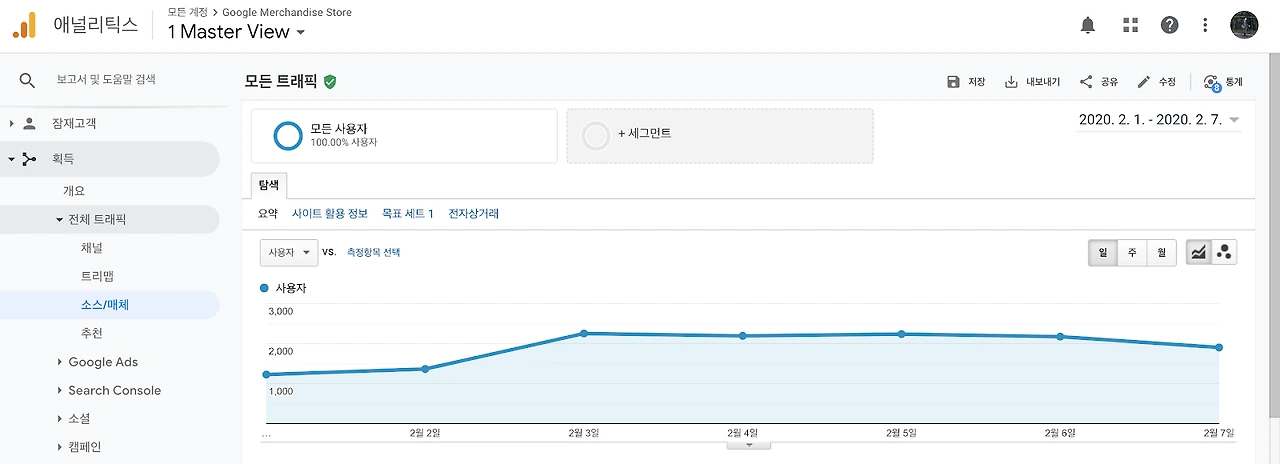The width and height of the screenshot is (1280, 464).
Task: Open the 목표 세트 1 sub-tab
Action: coord(408,213)
